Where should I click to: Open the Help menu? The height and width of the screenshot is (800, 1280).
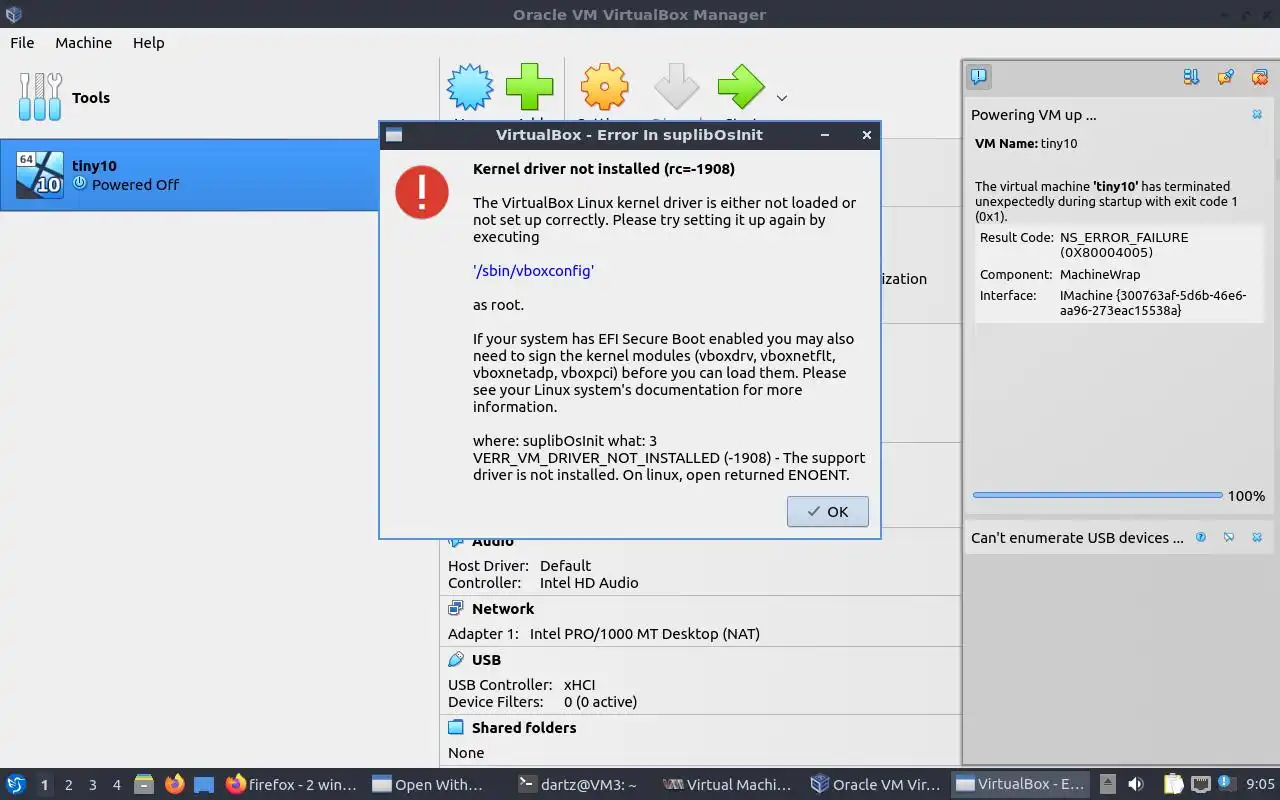[x=149, y=43]
